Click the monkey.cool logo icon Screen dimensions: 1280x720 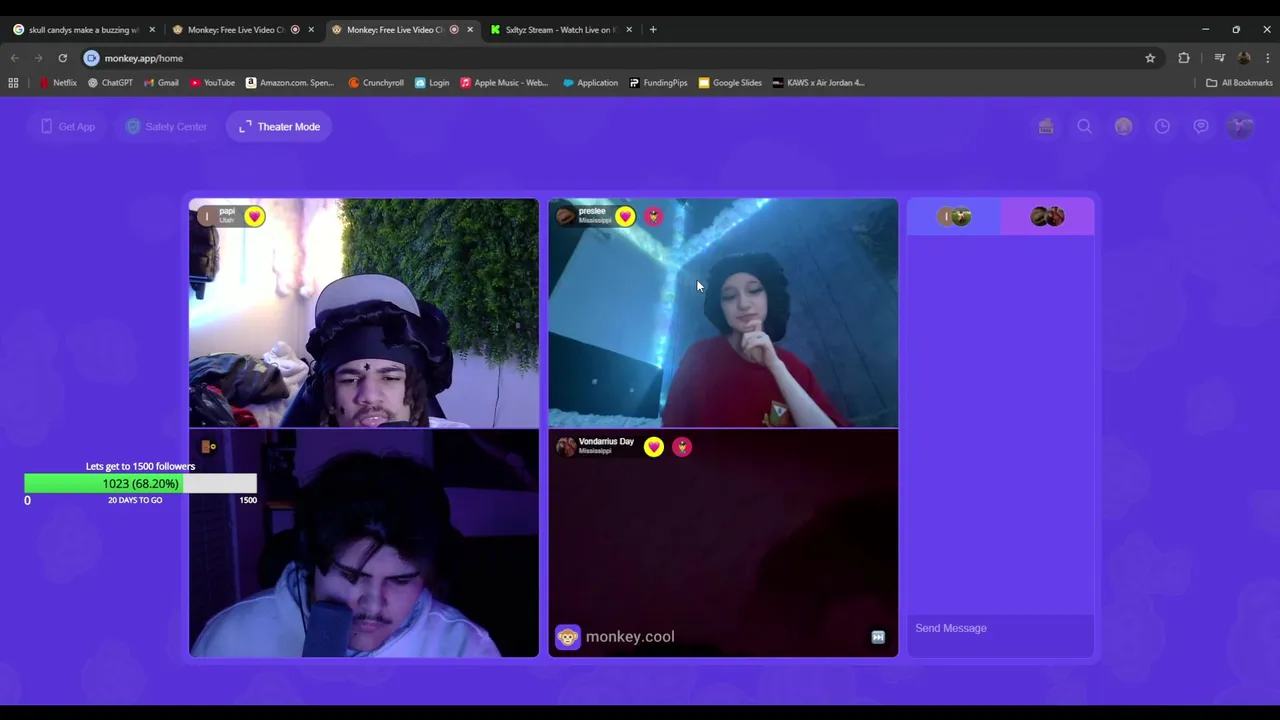point(568,637)
